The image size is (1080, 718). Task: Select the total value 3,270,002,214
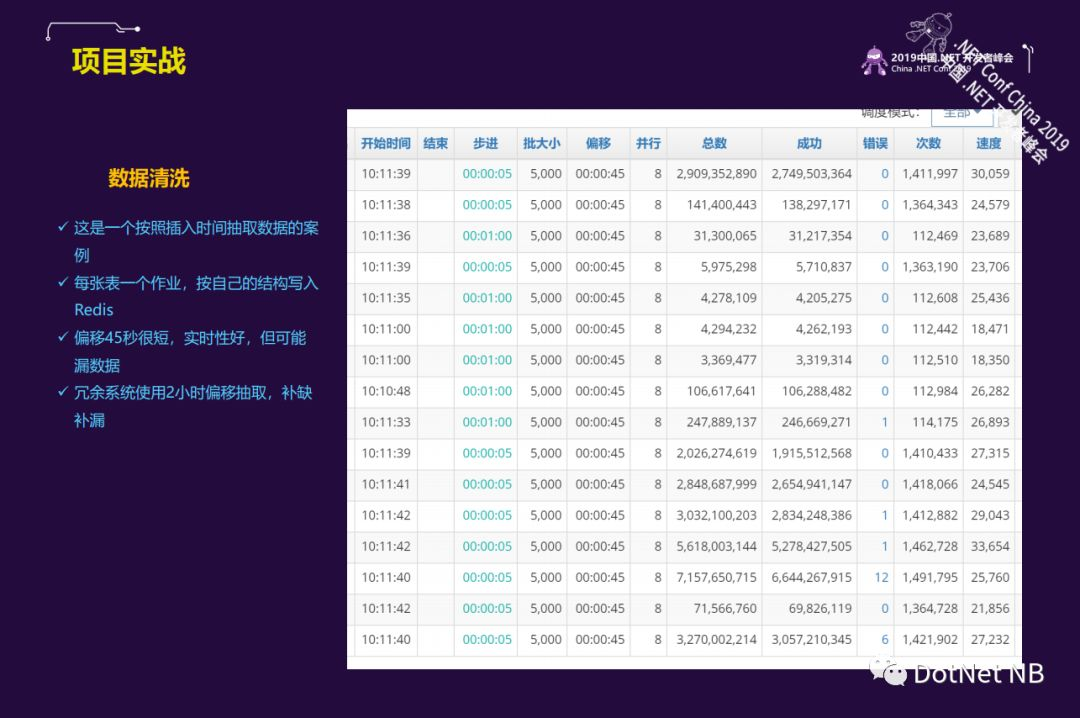[x=716, y=639]
